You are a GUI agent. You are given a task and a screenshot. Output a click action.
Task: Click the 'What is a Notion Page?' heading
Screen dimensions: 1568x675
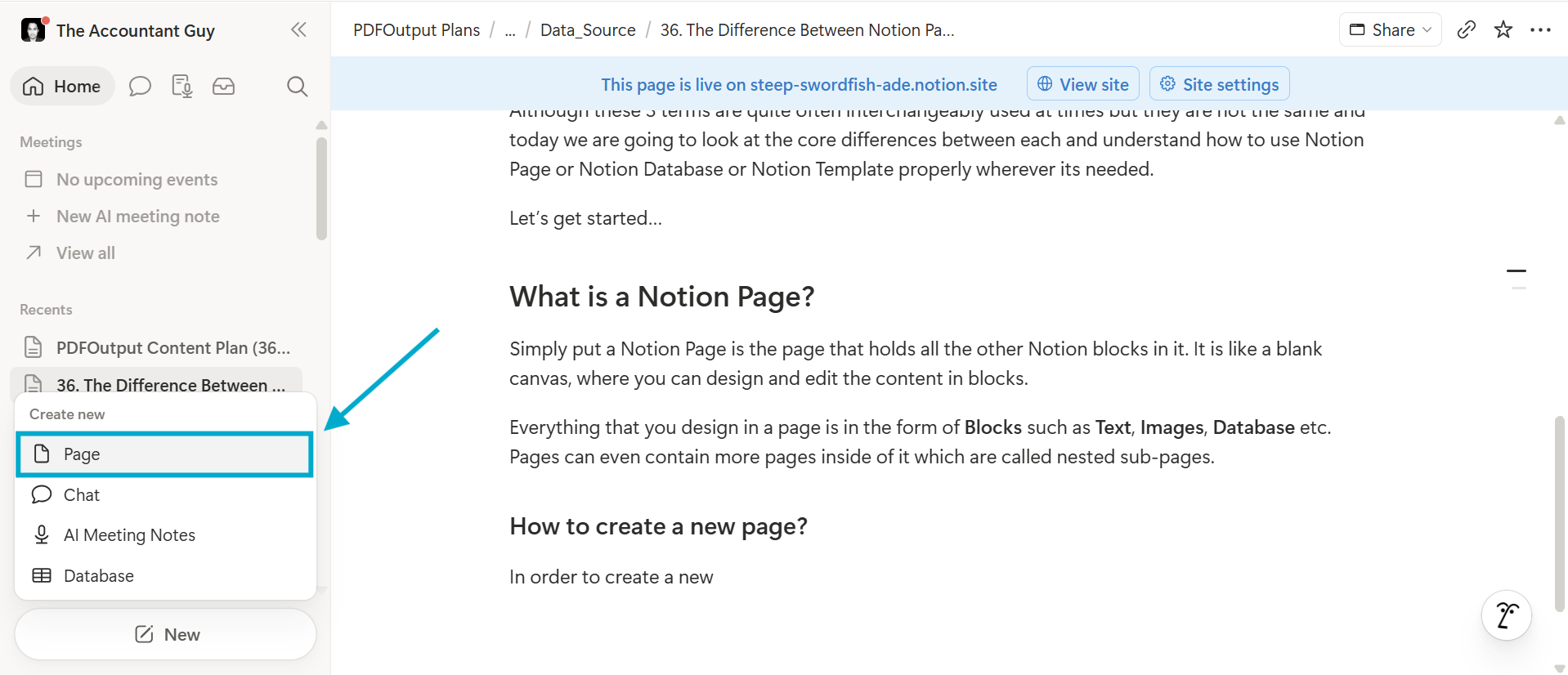pos(661,297)
